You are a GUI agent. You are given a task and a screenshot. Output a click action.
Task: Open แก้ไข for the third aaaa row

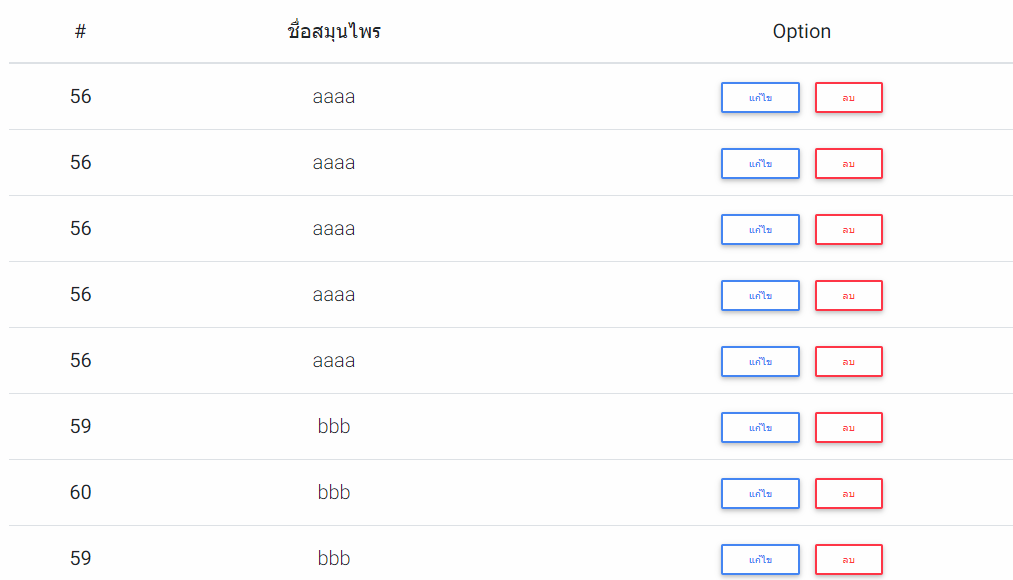point(760,229)
